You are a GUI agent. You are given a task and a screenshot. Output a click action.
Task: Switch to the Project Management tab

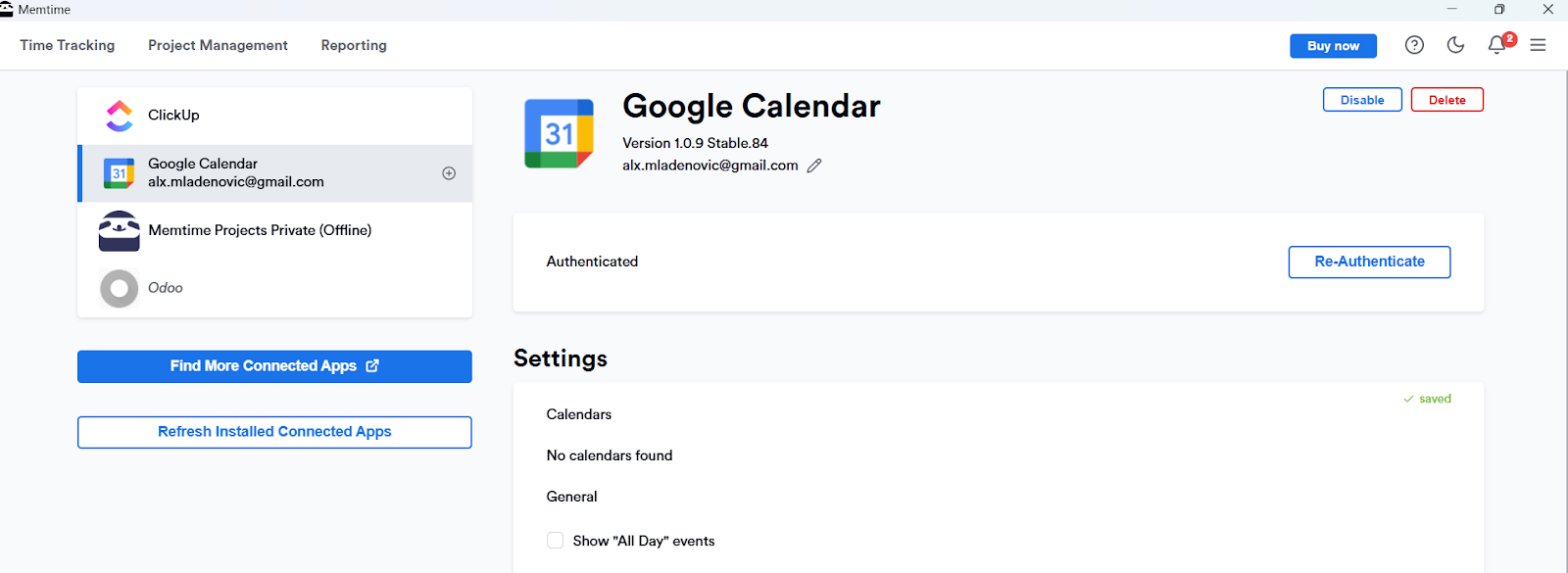tap(218, 45)
